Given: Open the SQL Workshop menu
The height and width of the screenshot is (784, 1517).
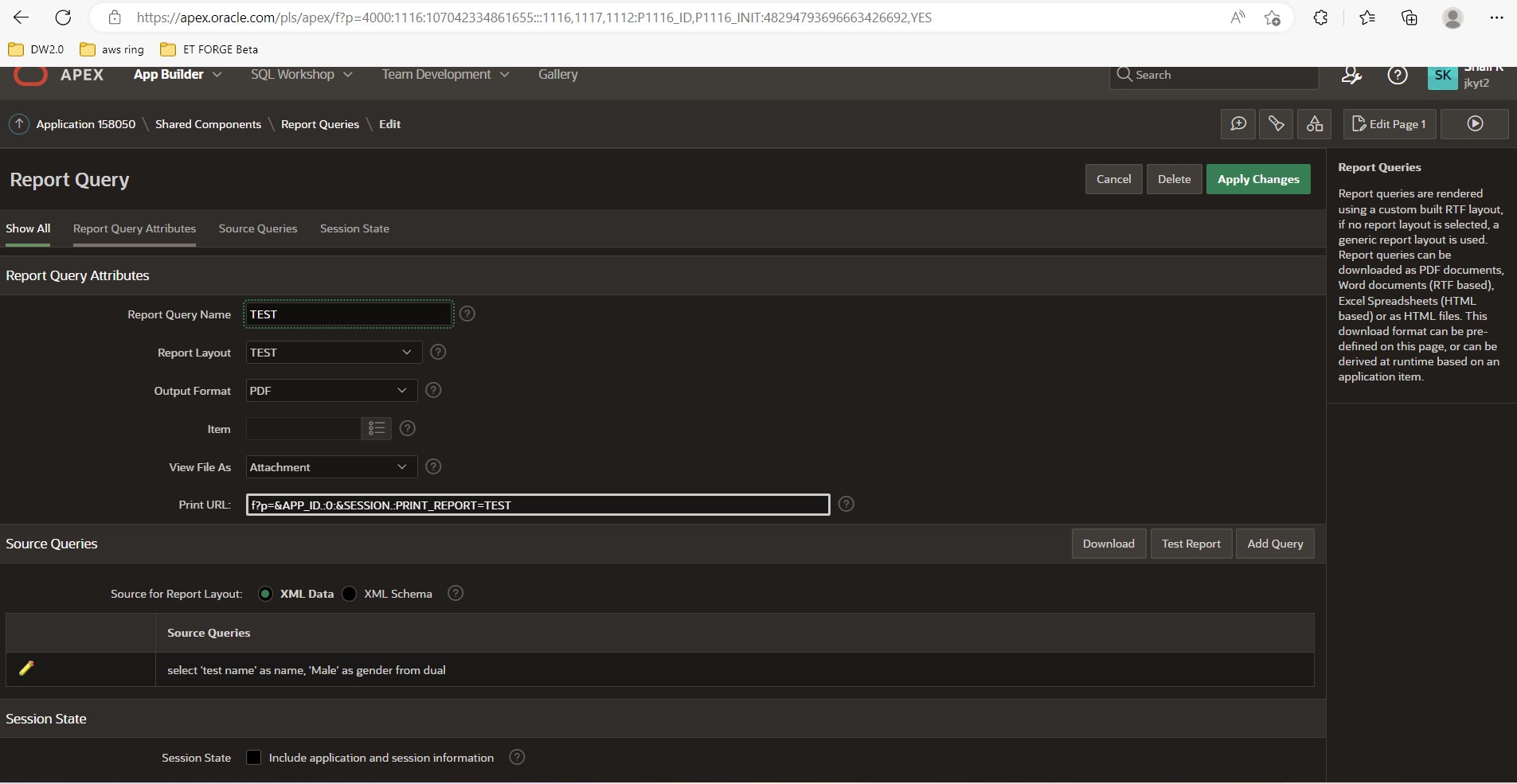Looking at the screenshot, I should (x=301, y=75).
